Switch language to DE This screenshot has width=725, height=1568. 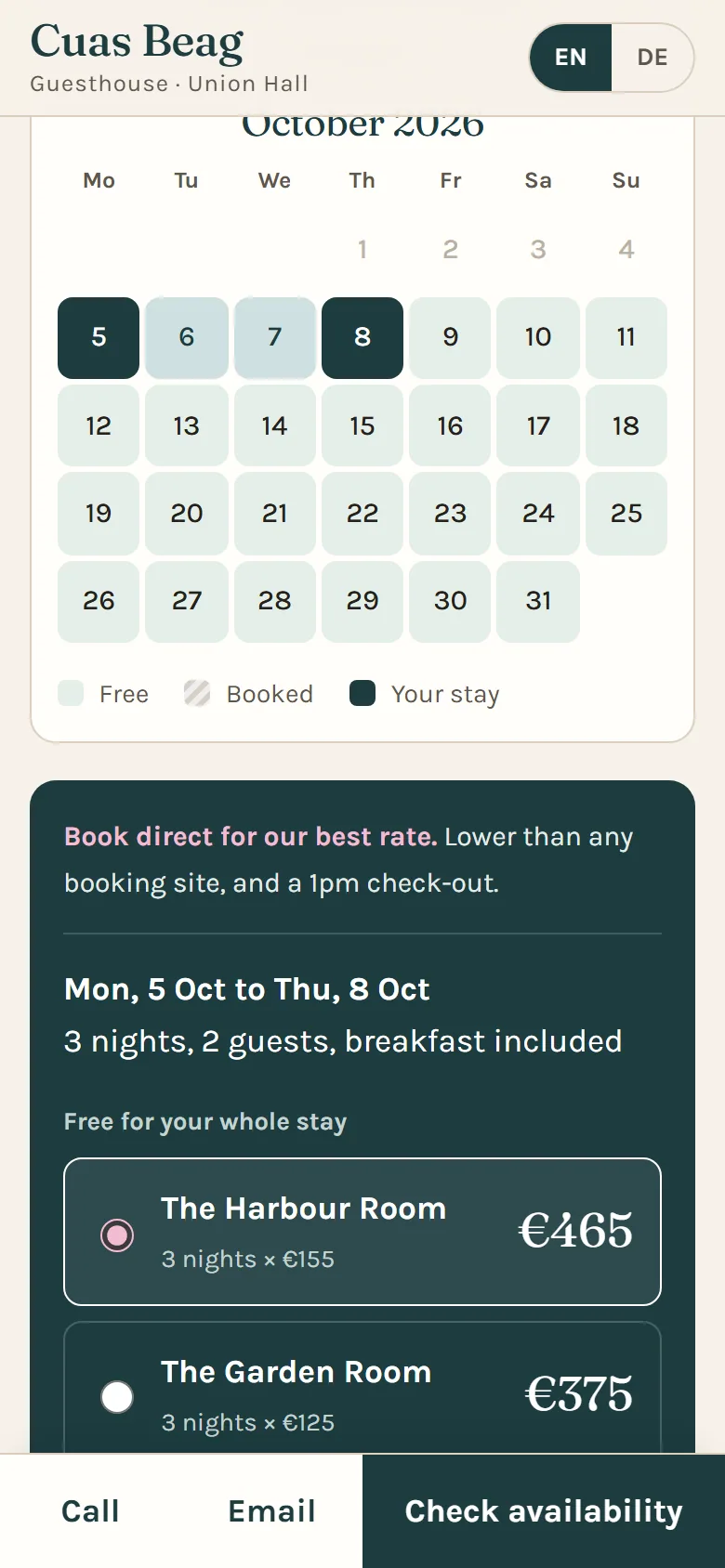652,58
